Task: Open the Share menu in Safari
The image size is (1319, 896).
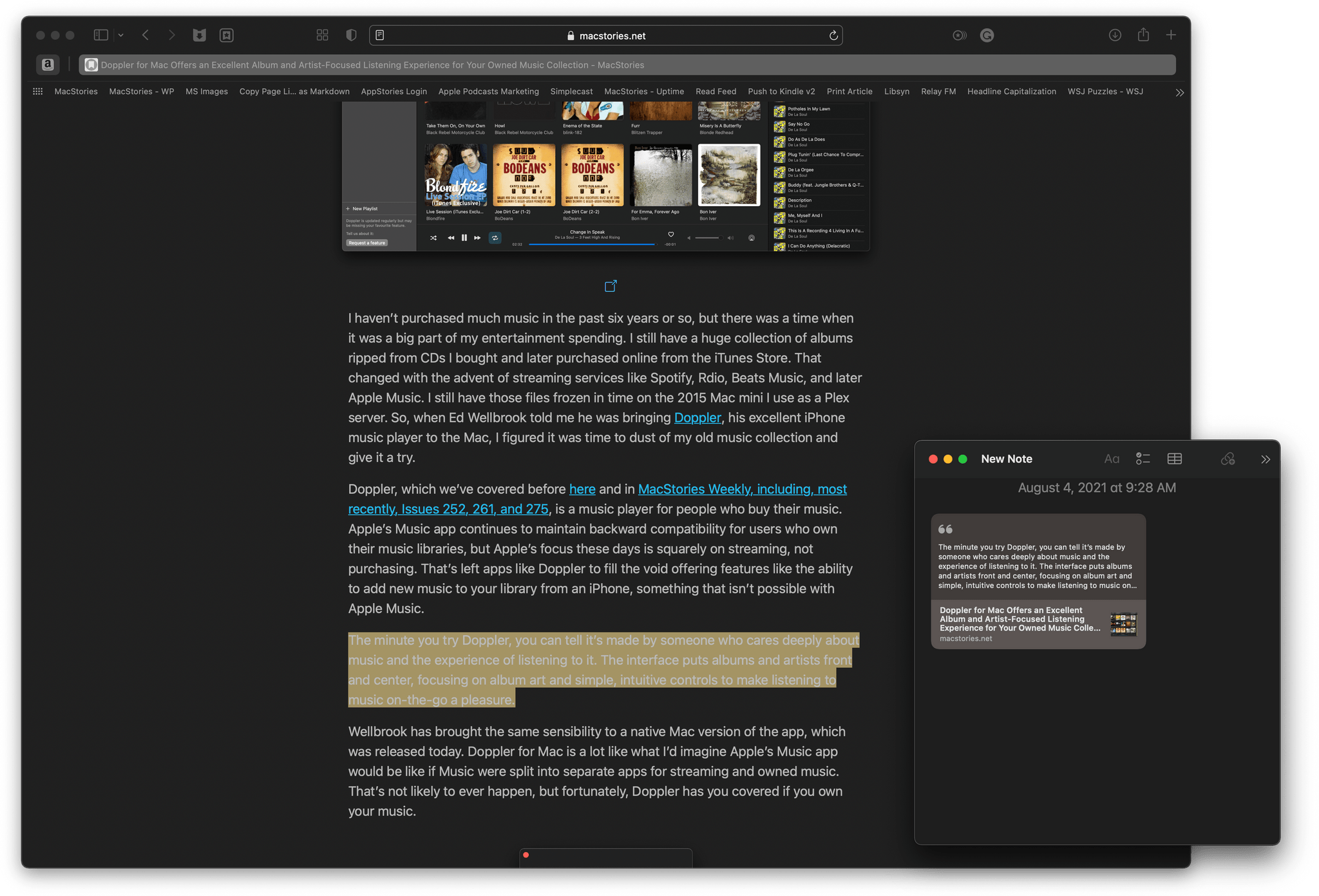Action: pos(1143,35)
